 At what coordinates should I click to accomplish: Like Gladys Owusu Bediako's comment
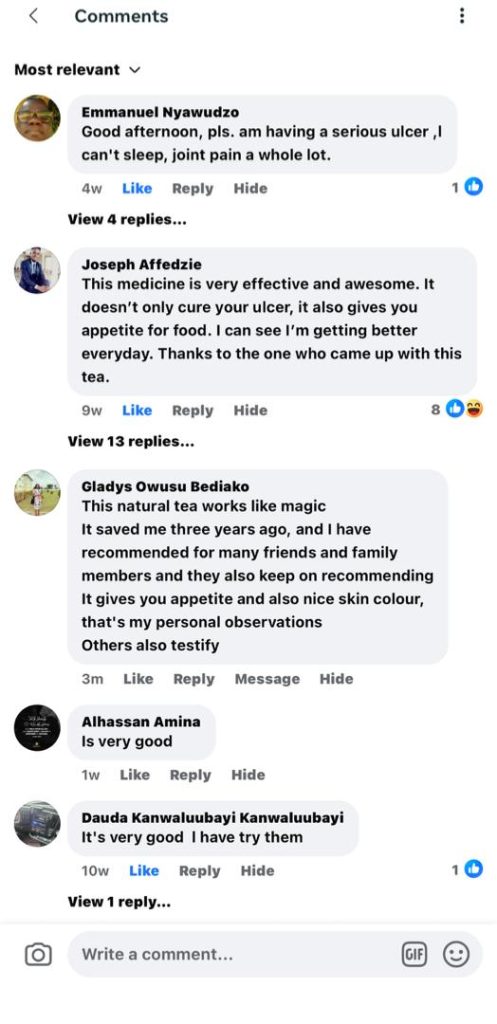[x=138, y=679]
